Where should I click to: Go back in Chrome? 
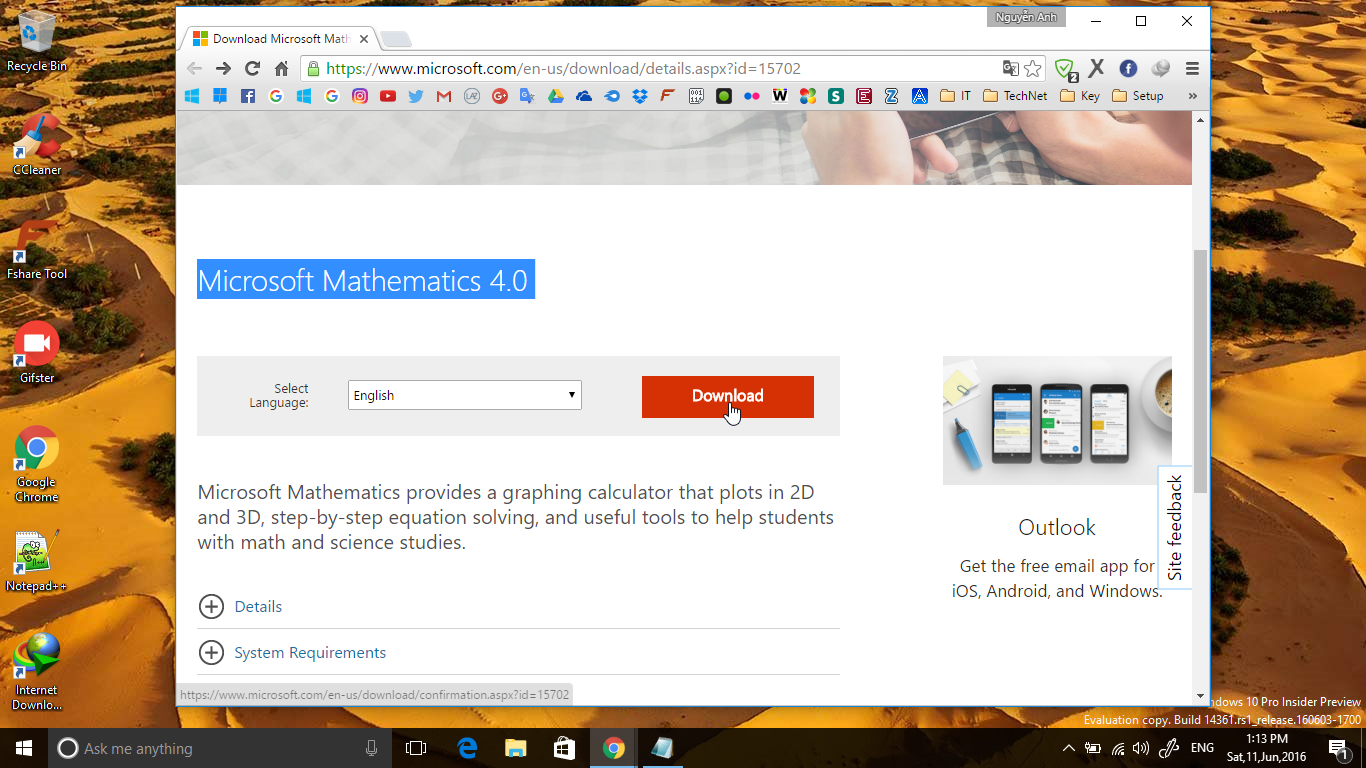click(x=194, y=69)
